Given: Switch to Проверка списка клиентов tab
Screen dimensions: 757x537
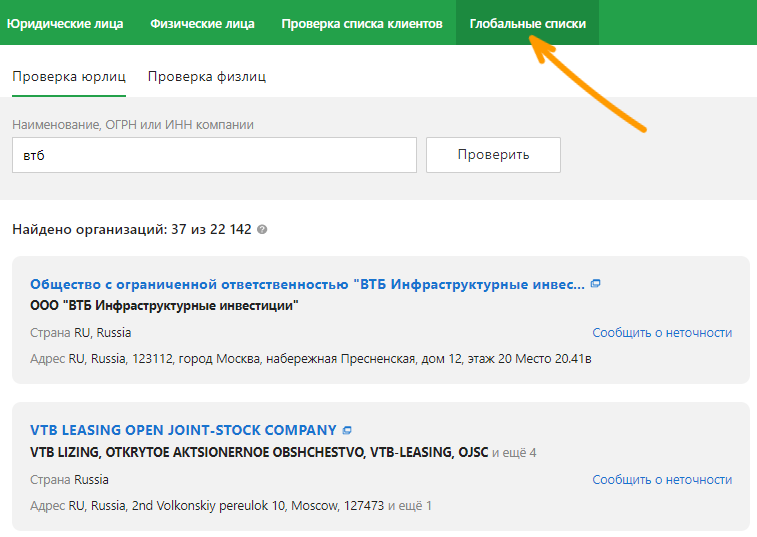Looking at the screenshot, I should 362,24.
